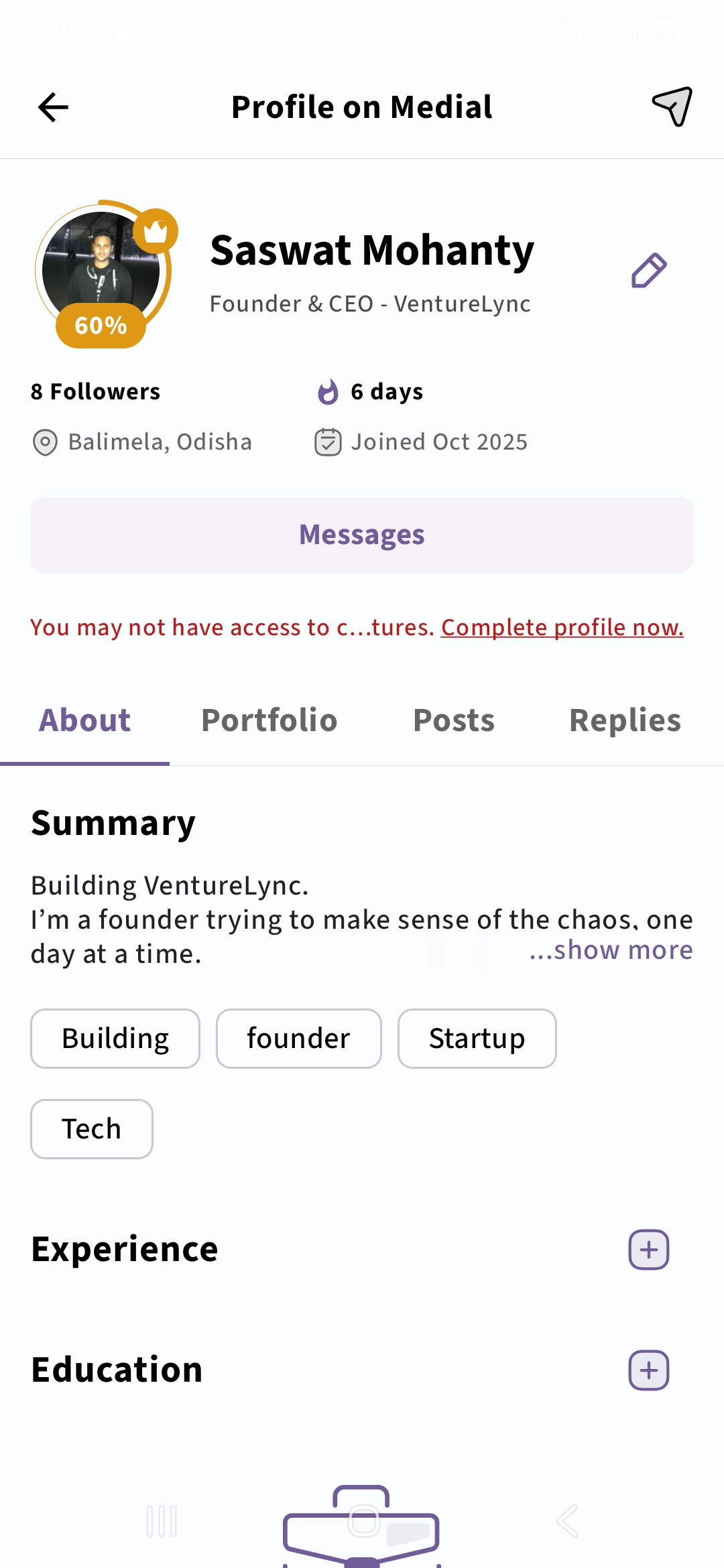The height and width of the screenshot is (1568, 724).
Task: Expand summary with show more
Action: 611,950
